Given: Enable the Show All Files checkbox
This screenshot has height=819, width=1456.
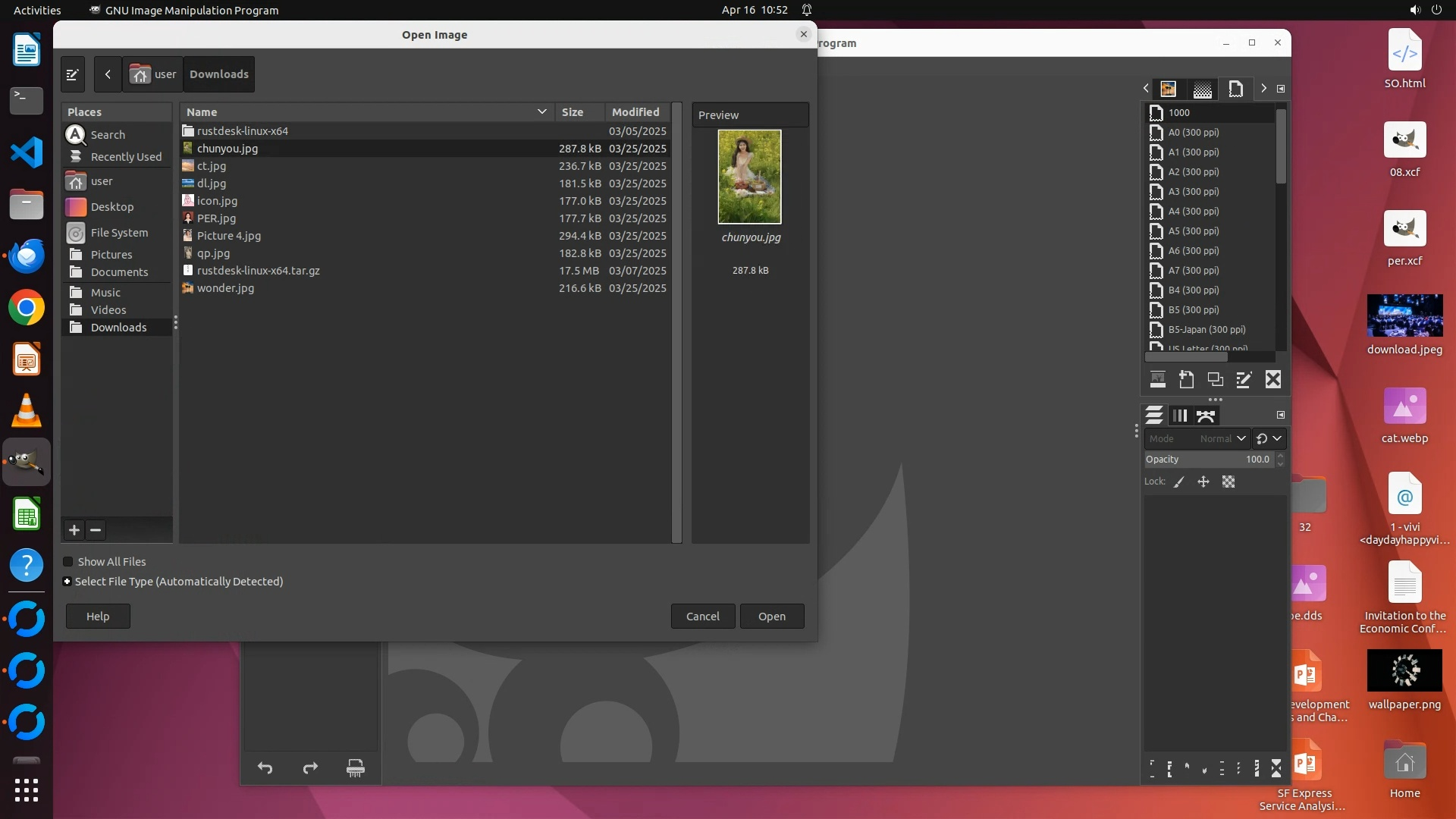Looking at the screenshot, I should pos(68,562).
